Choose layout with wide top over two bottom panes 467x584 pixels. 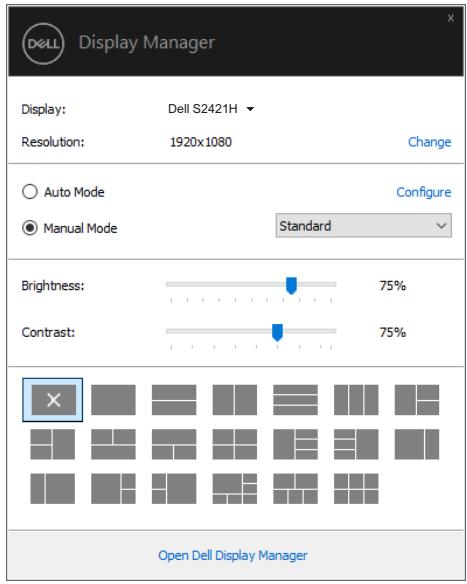click(174, 444)
